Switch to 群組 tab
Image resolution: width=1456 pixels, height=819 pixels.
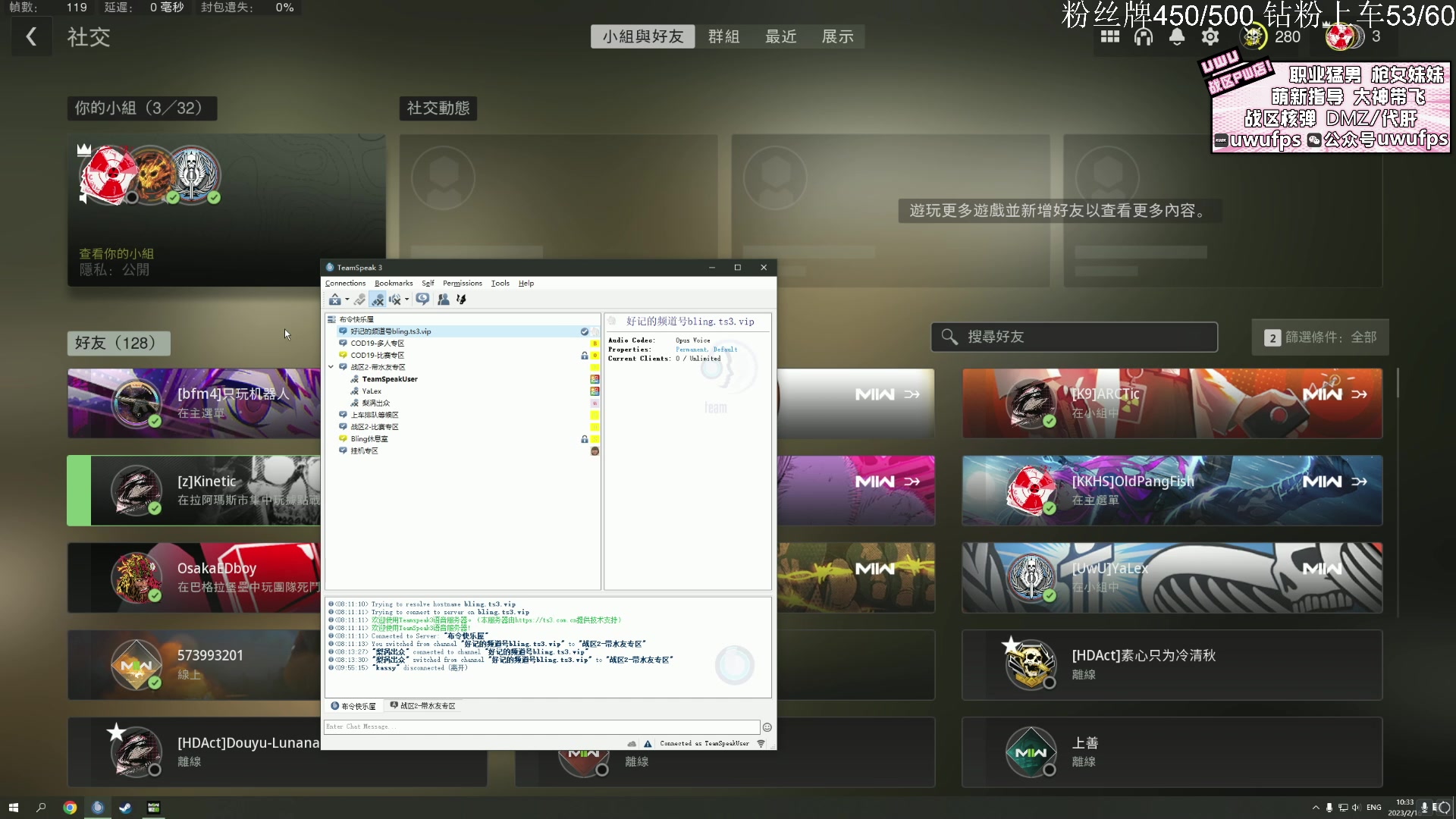point(723,36)
